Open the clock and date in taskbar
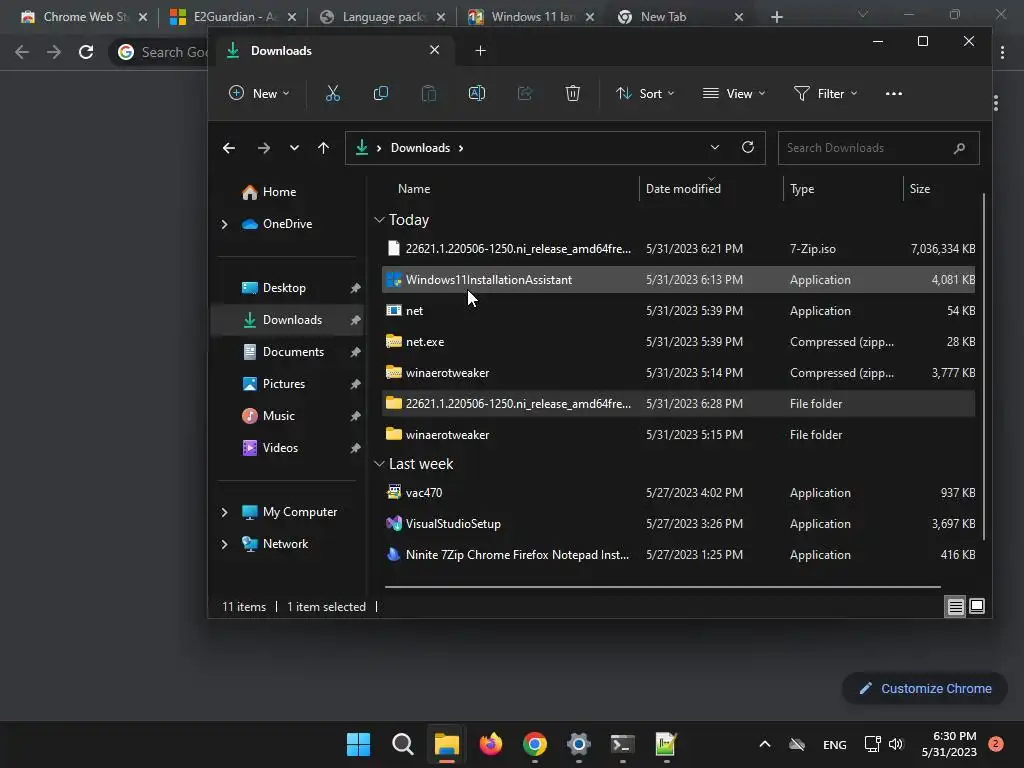Screen dimensions: 1024x768 pos(949,744)
